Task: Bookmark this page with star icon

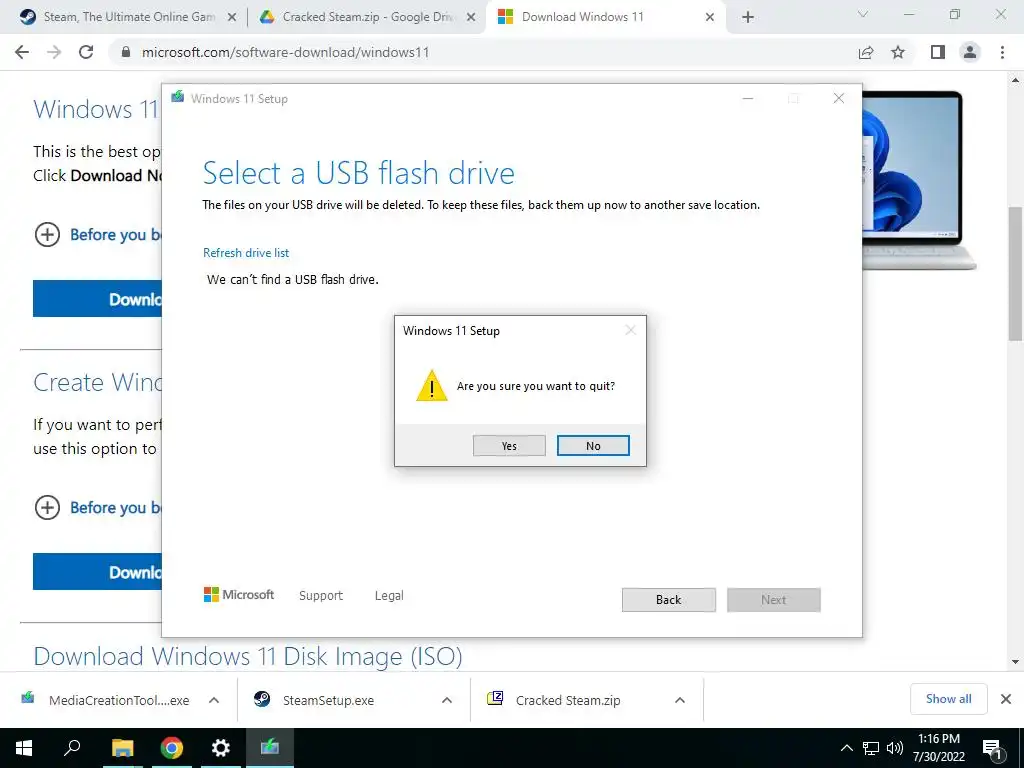Action: 898,52
